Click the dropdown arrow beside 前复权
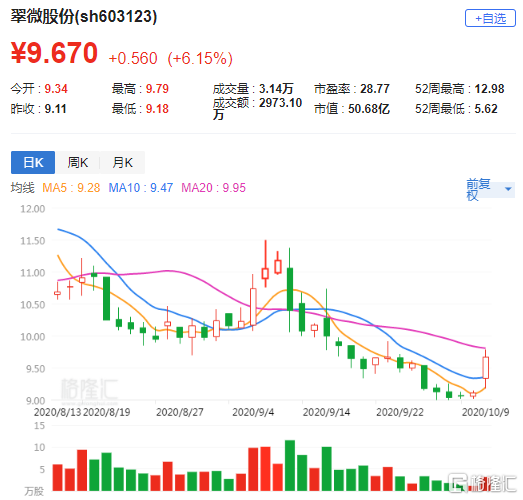This screenshot has width=523, height=500. tap(508, 189)
